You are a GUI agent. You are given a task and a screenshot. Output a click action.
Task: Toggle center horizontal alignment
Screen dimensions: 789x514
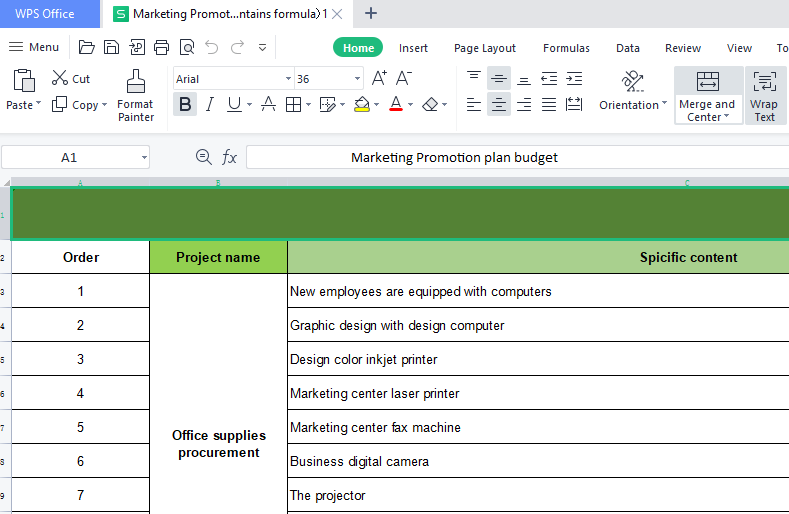click(499, 104)
